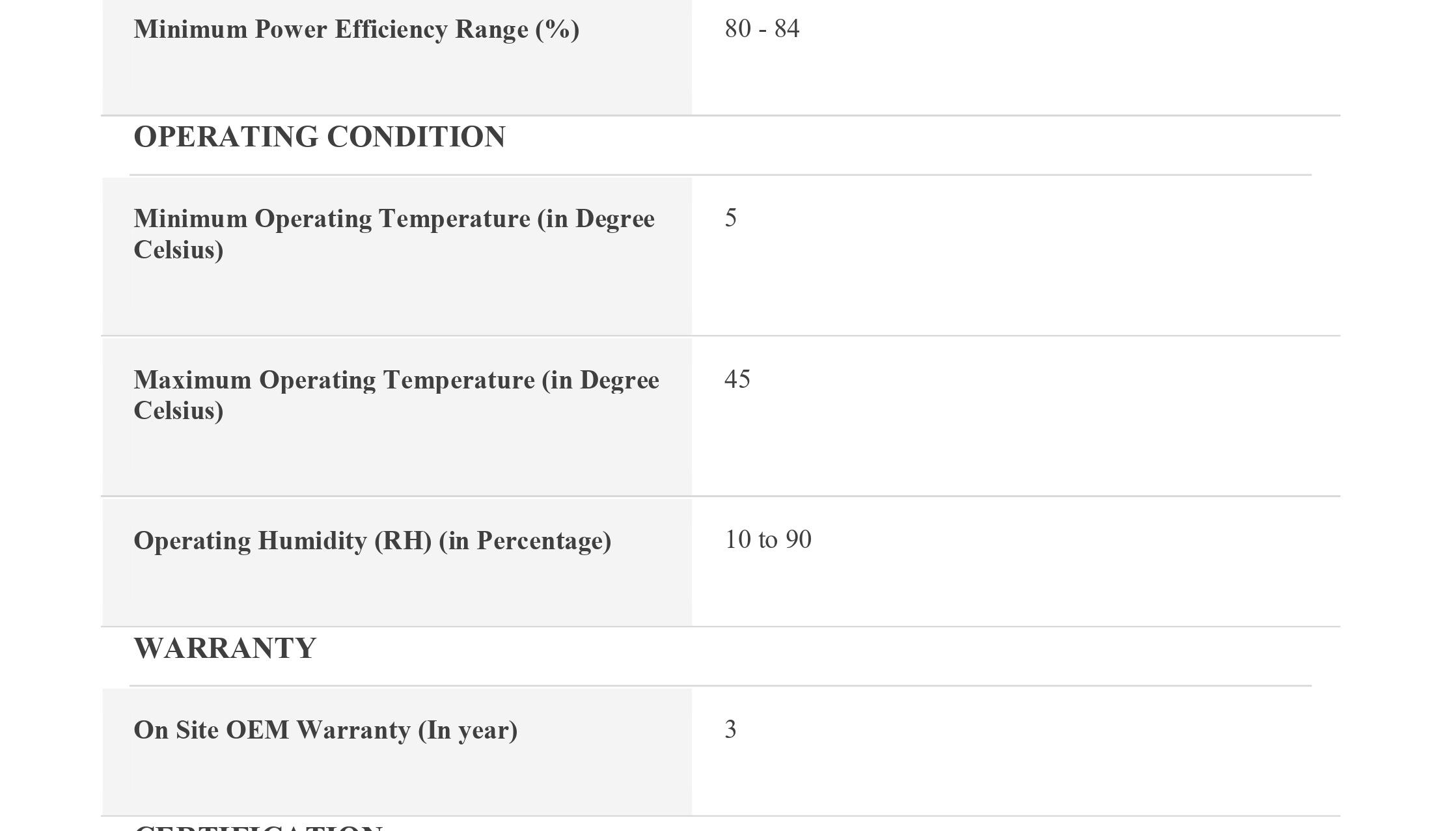Select the 80 - 84 efficiency value

pyautogui.click(x=762, y=29)
